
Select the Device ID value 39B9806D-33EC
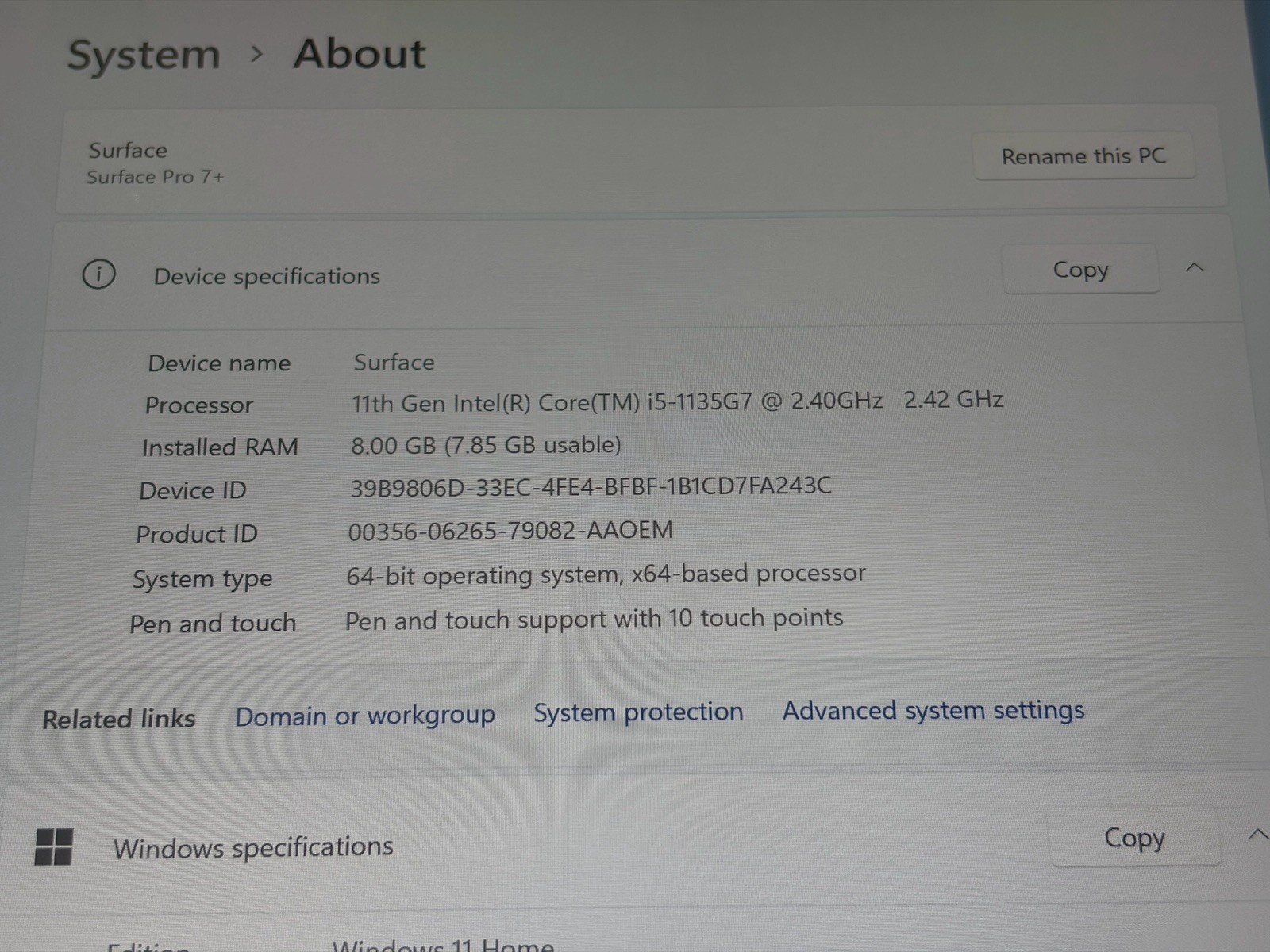591,486
